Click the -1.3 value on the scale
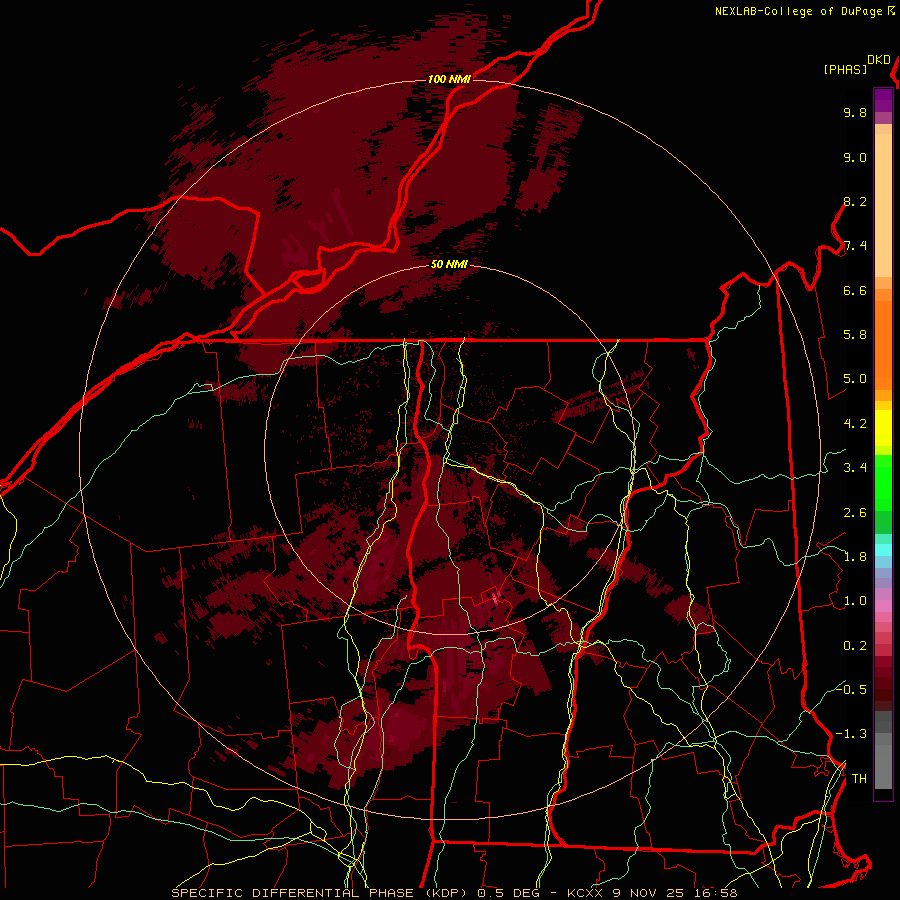 click(x=852, y=734)
